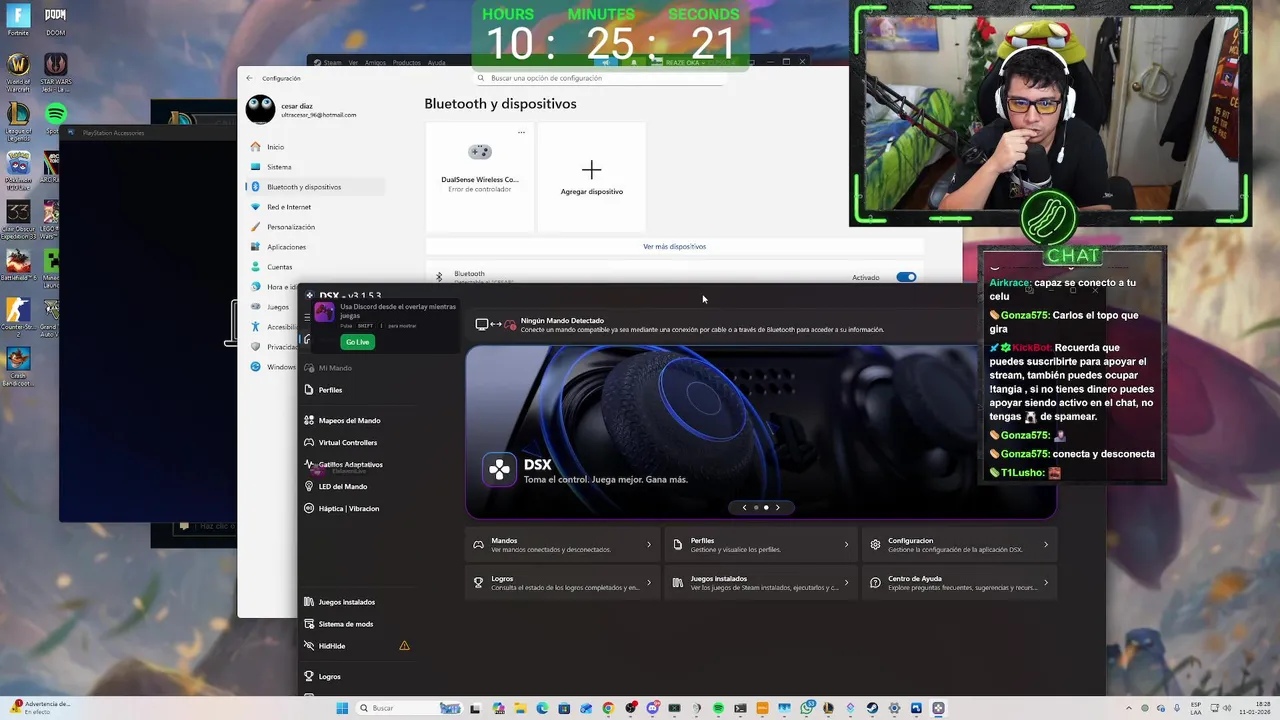Open Chrome from the taskbar
Screen dimensions: 1280x720
[x=608, y=708]
